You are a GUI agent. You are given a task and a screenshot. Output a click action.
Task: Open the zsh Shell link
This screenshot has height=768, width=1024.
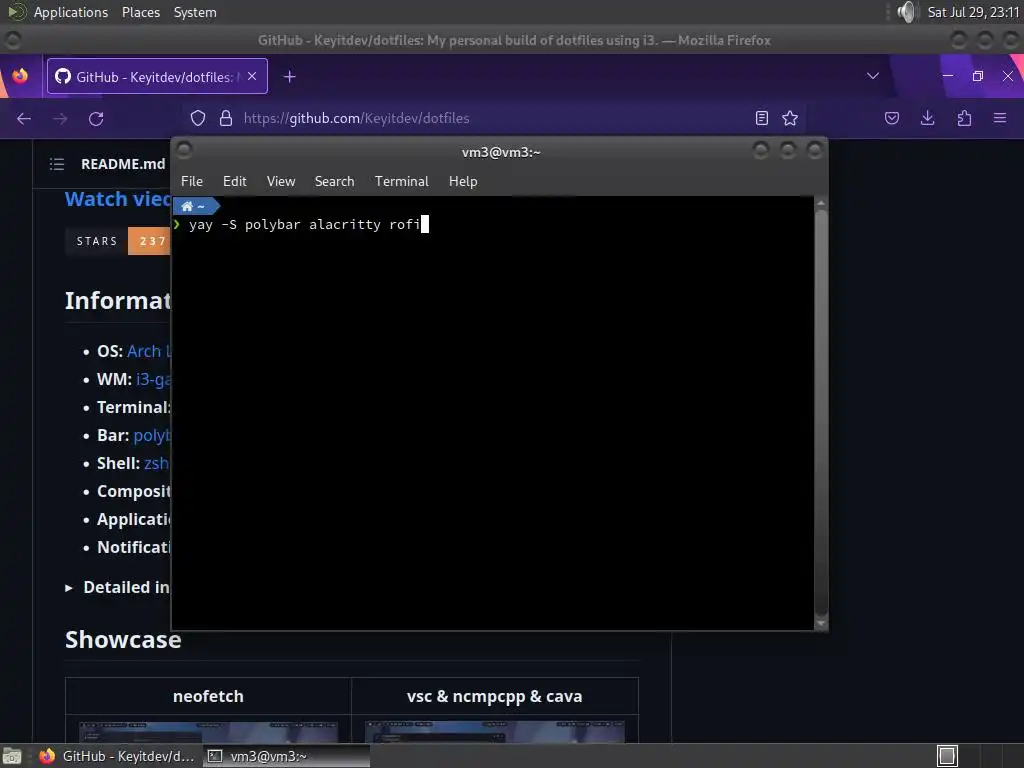(157, 464)
